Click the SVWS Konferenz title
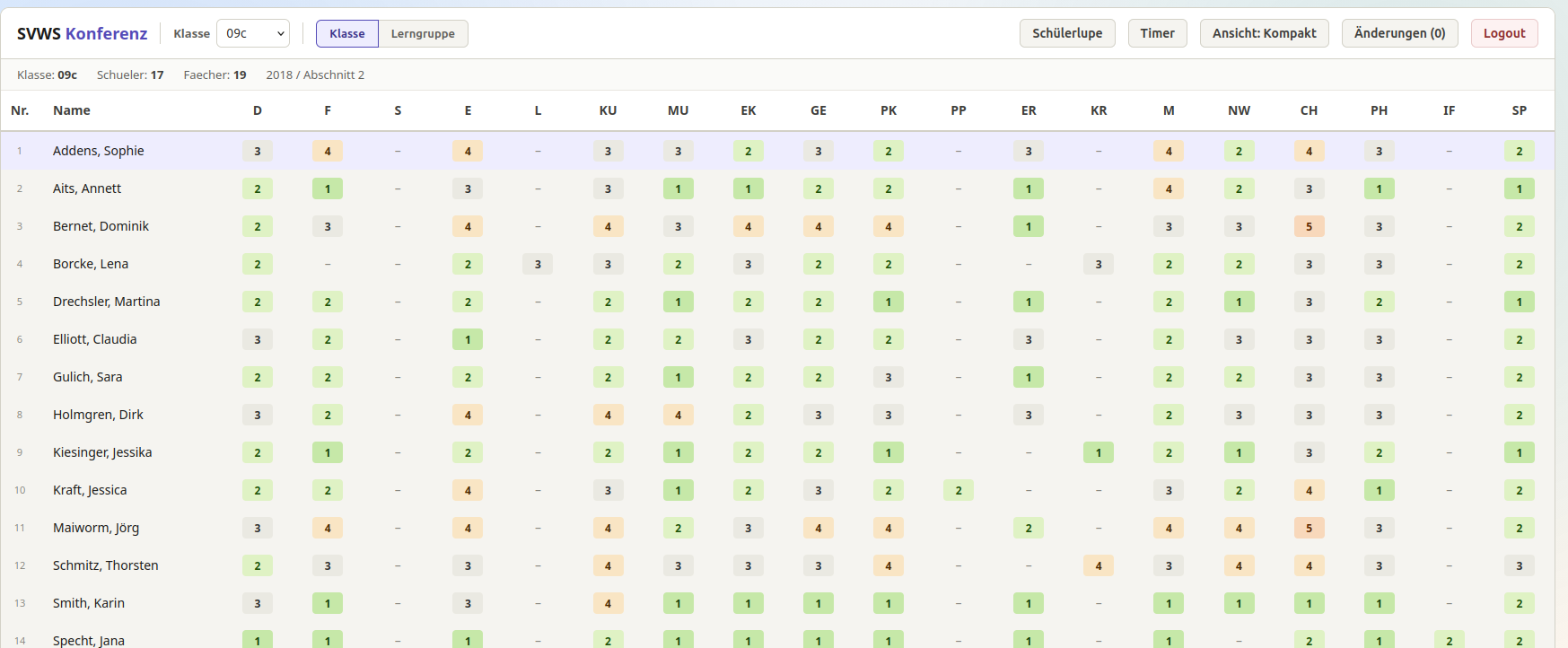 tap(82, 33)
